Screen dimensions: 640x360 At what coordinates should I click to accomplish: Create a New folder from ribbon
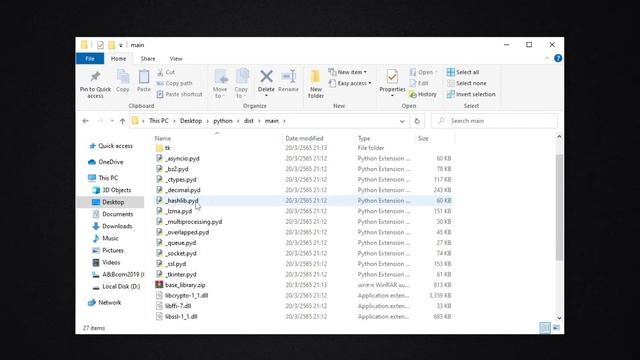(316, 84)
